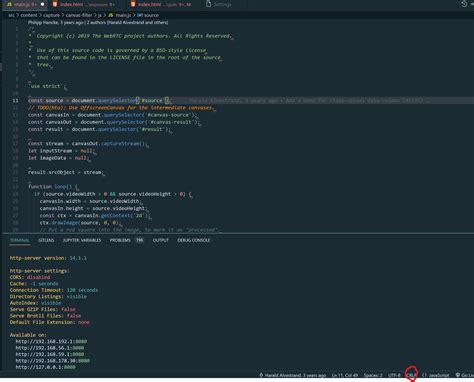Click the Copyright 2019 WebRTC comment line
Viewport: 474px width, 382px height.
(x=131, y=36)
